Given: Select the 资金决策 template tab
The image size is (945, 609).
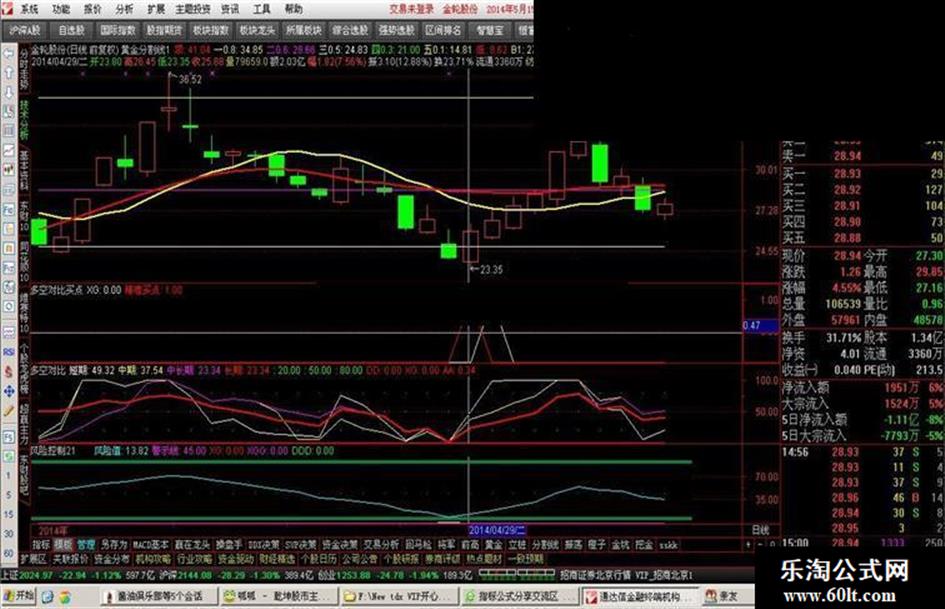Looking at the screenshot, I should (x=339, y=545).
